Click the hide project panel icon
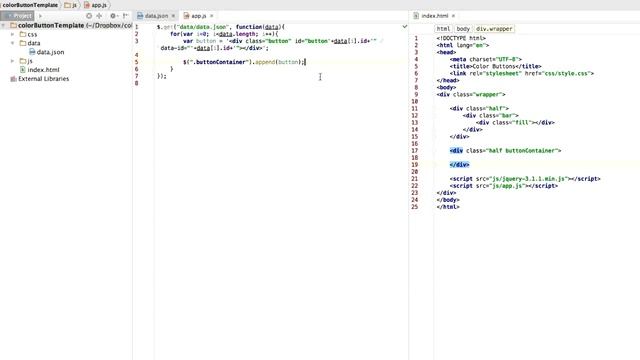The width and height of the screenshot is (640, 360). pos(125,16)
